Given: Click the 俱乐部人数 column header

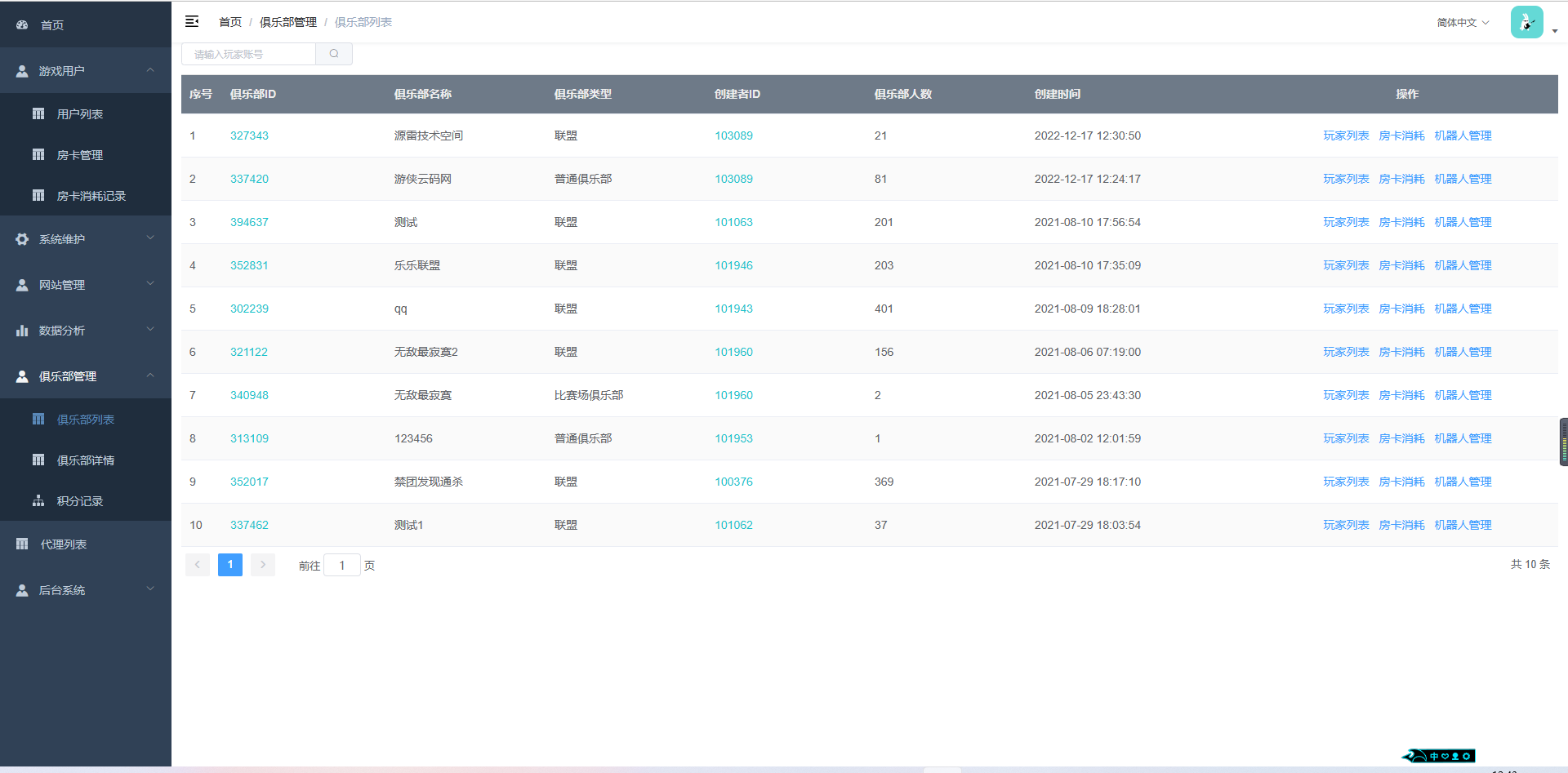Looking at the screenshot, I should [903, 94].
